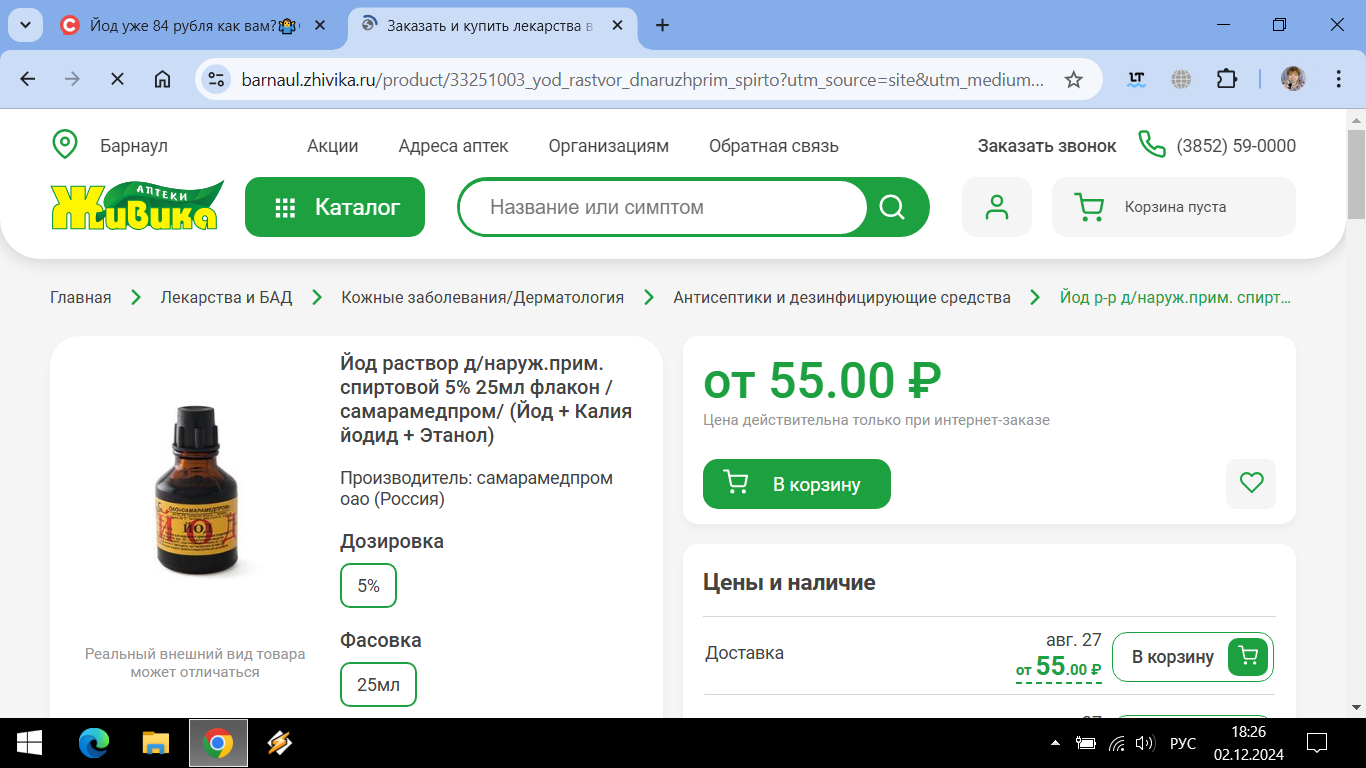The width and height of the screenshot is (1366, 768).
Task: Select the 25мл packaging option
Action: click(x=378, y=685)
